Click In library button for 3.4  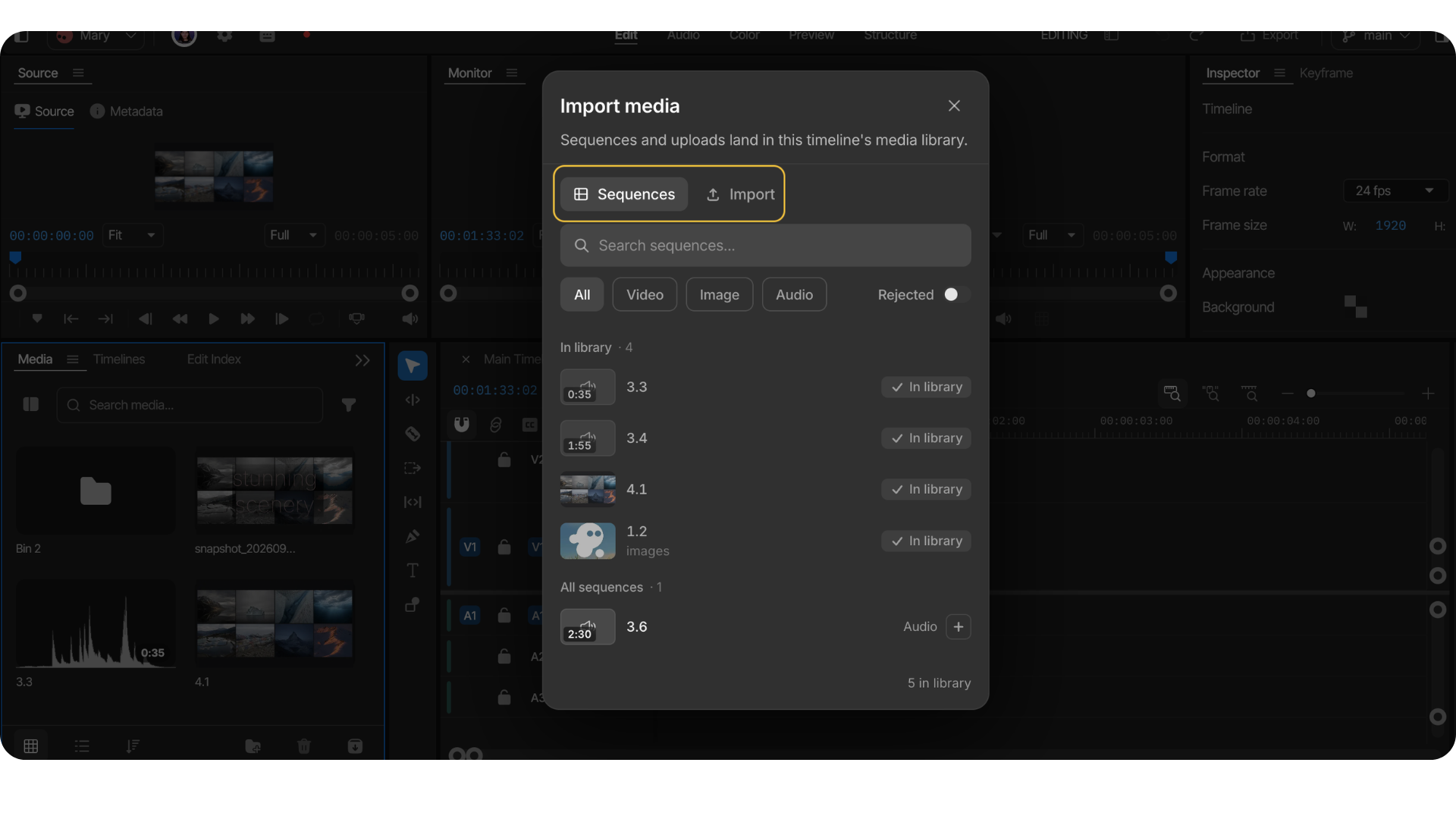tap(926, 438)
